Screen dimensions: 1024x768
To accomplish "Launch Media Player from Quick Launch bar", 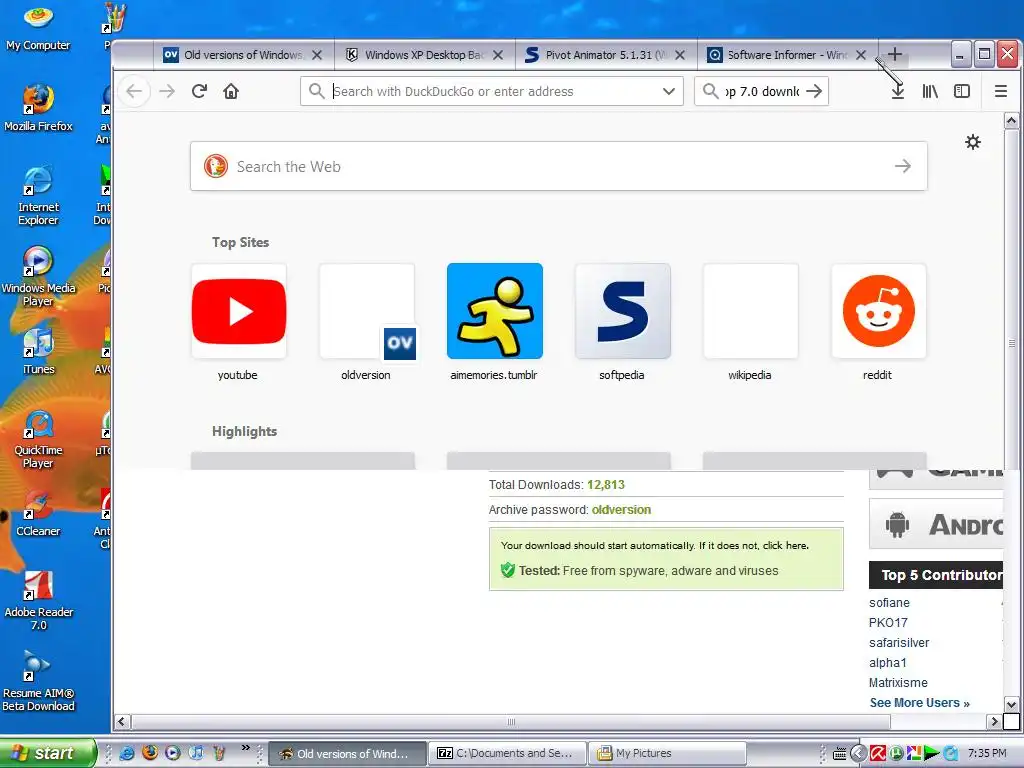I will click(172, 753).
